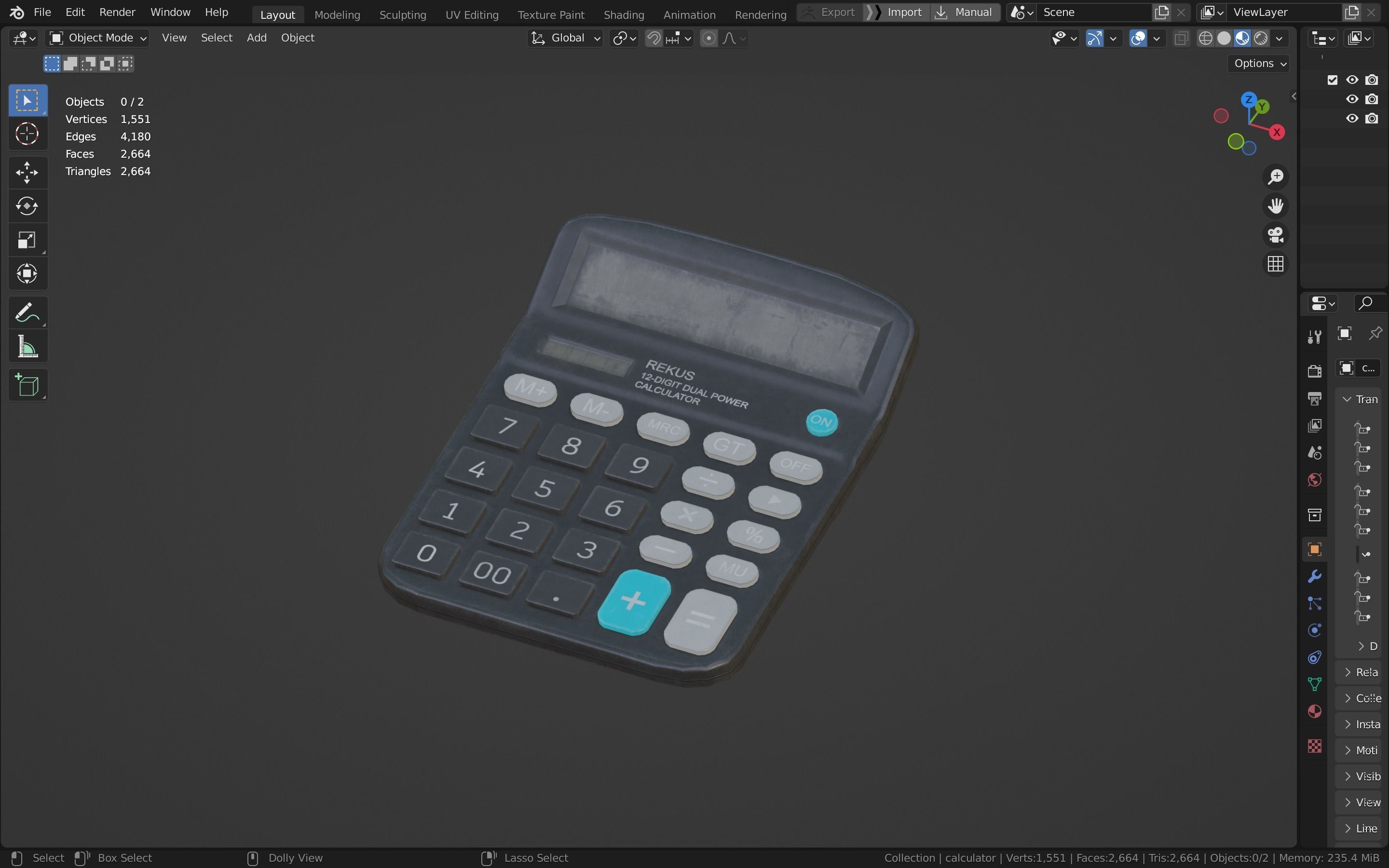
Task: Switch to solid shading
Action: tap(1224, 39)
